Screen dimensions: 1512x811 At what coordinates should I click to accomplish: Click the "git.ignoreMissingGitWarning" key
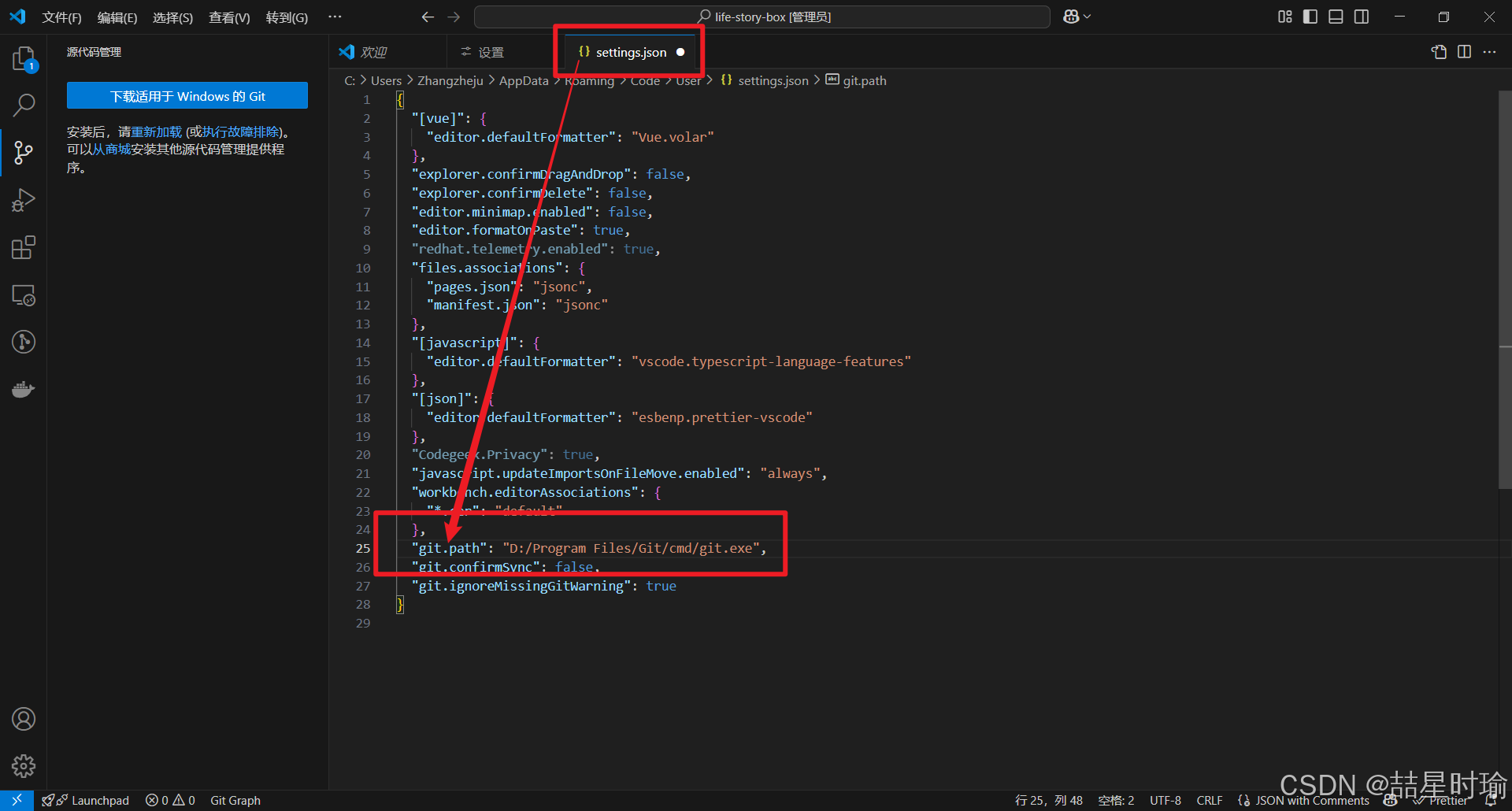[x=521, y=586]
